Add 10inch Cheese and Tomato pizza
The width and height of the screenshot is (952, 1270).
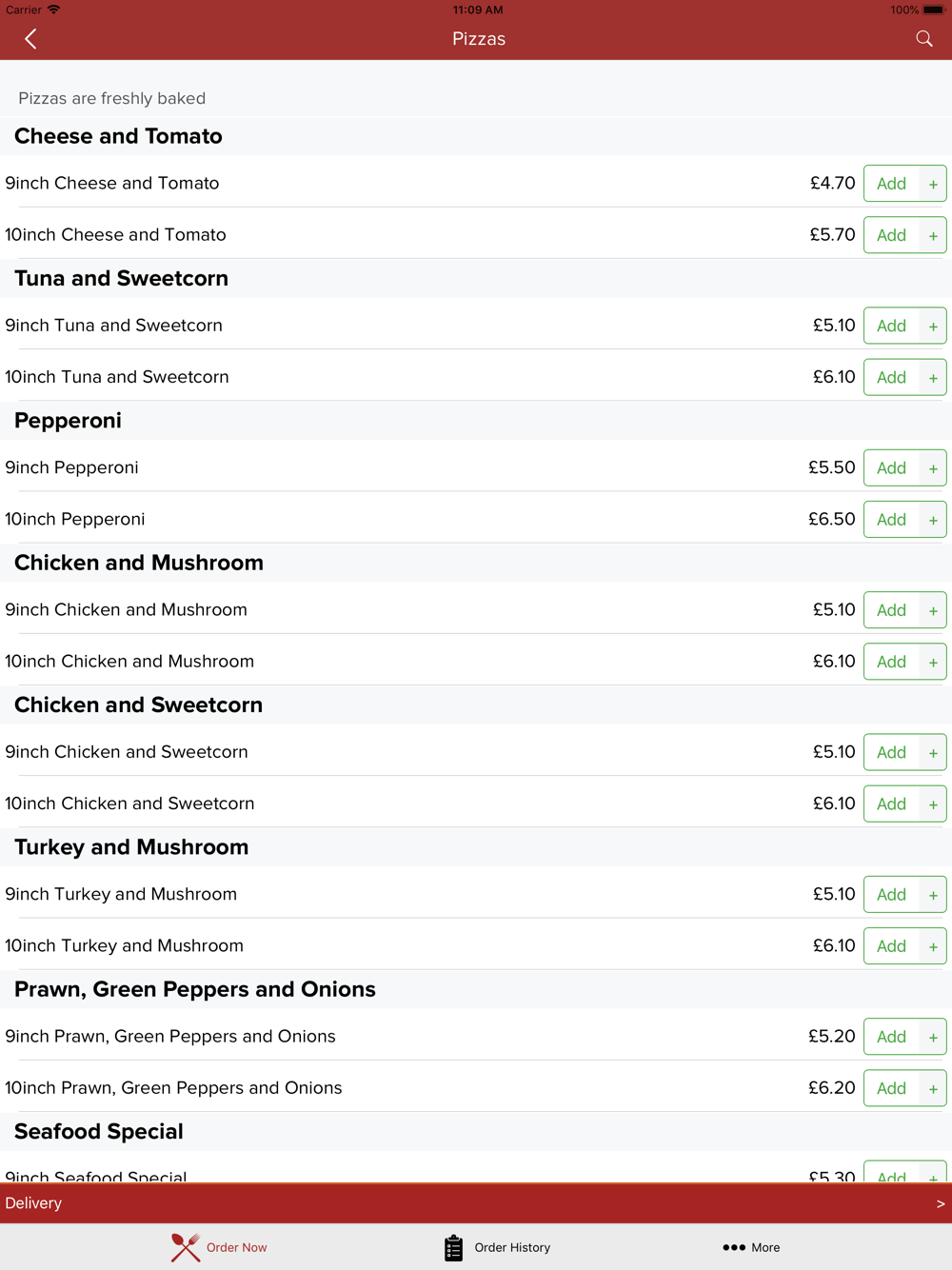click(891, 235)
